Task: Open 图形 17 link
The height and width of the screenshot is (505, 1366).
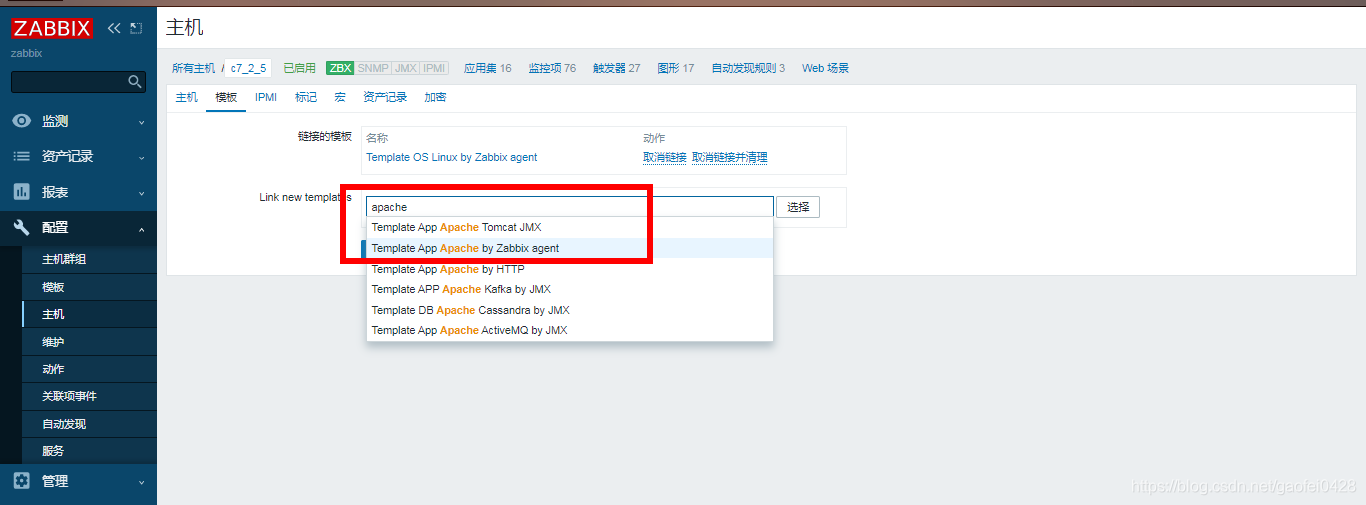Action: pos(675,68)
